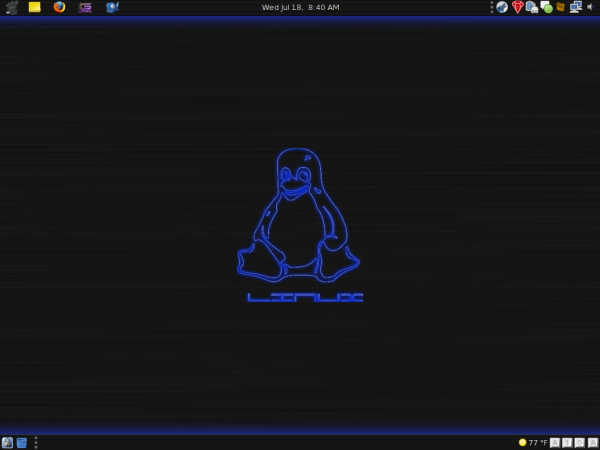Click the brown package box tray icon
Image resolution: width=600 pixels, height=450 pixels.
(x=561, y=7)
